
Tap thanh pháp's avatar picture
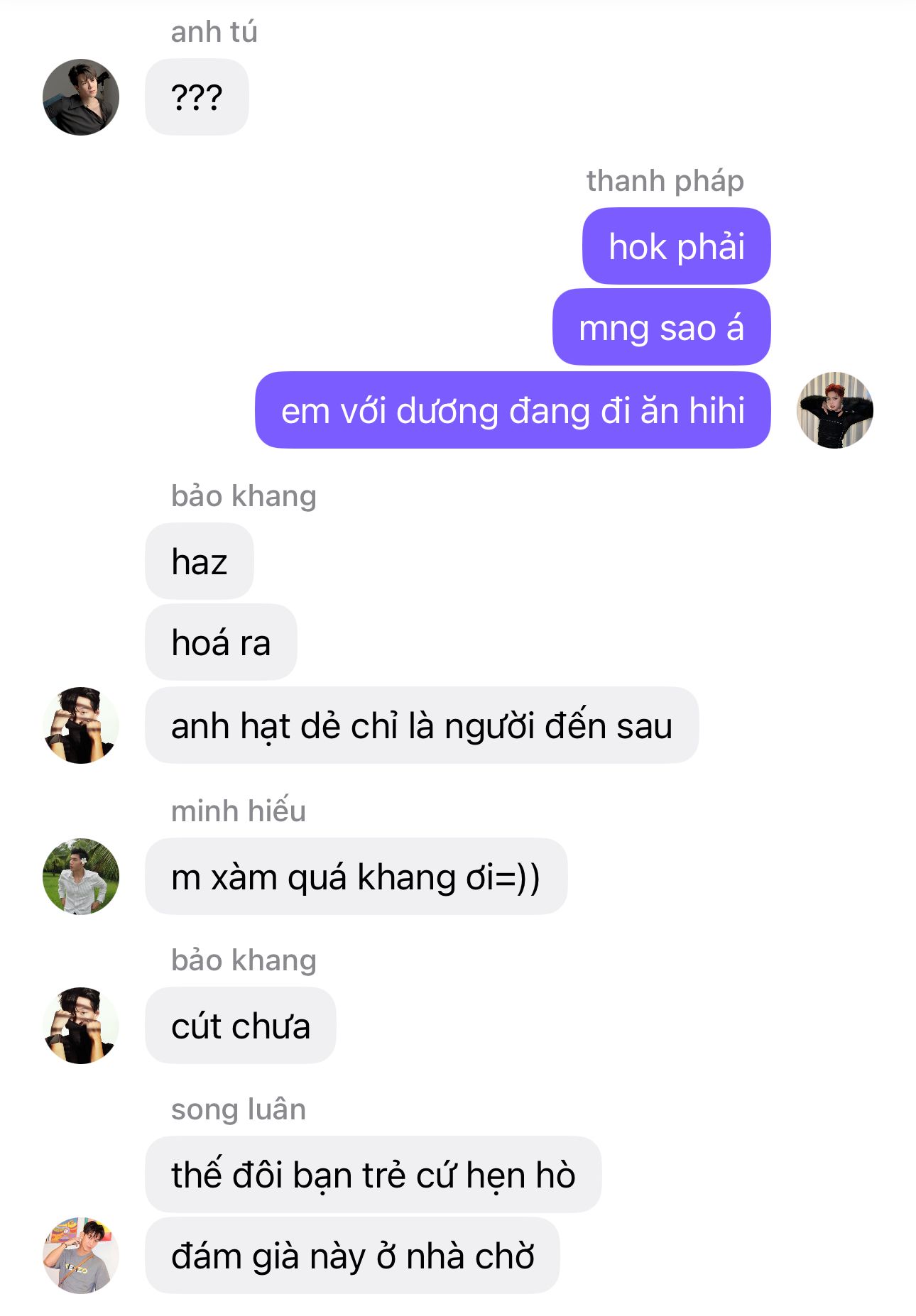pyautogui.click(x=835, y=410)
